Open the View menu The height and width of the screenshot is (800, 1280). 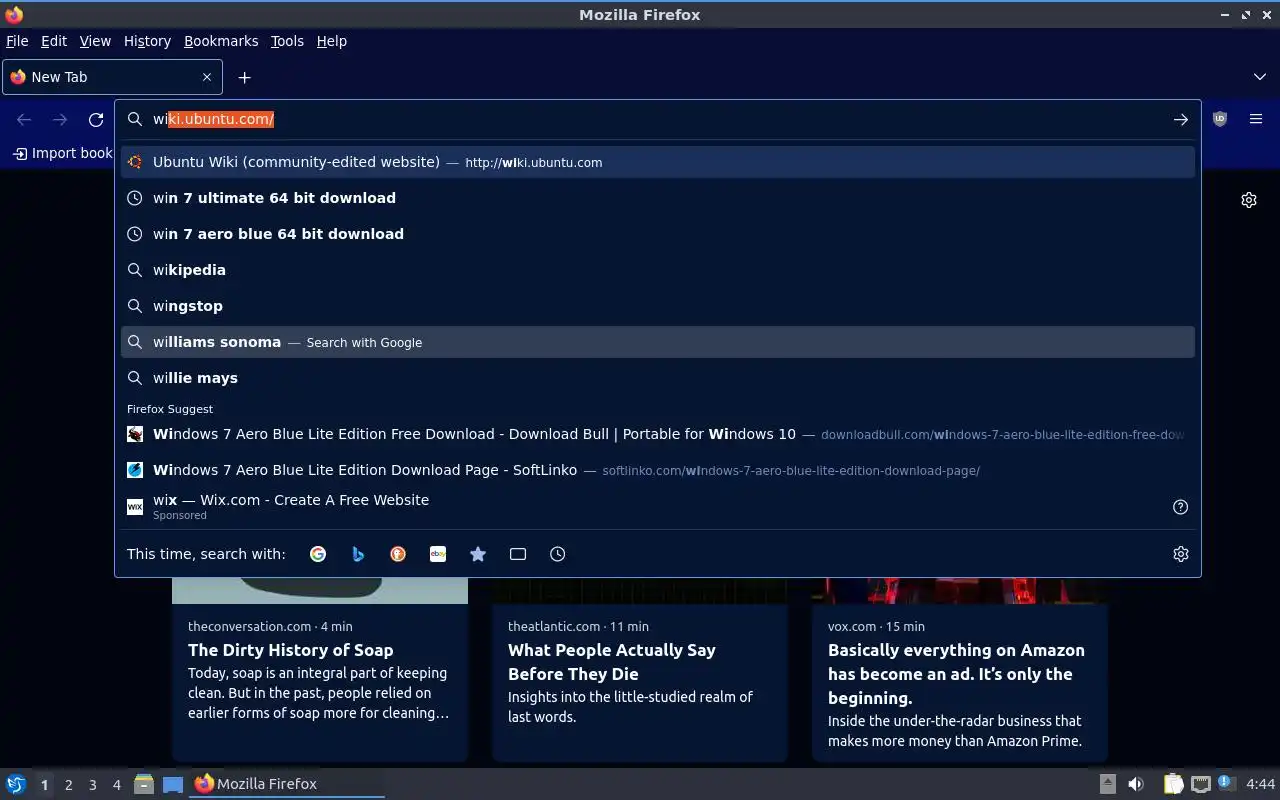[x=95, y=41]
